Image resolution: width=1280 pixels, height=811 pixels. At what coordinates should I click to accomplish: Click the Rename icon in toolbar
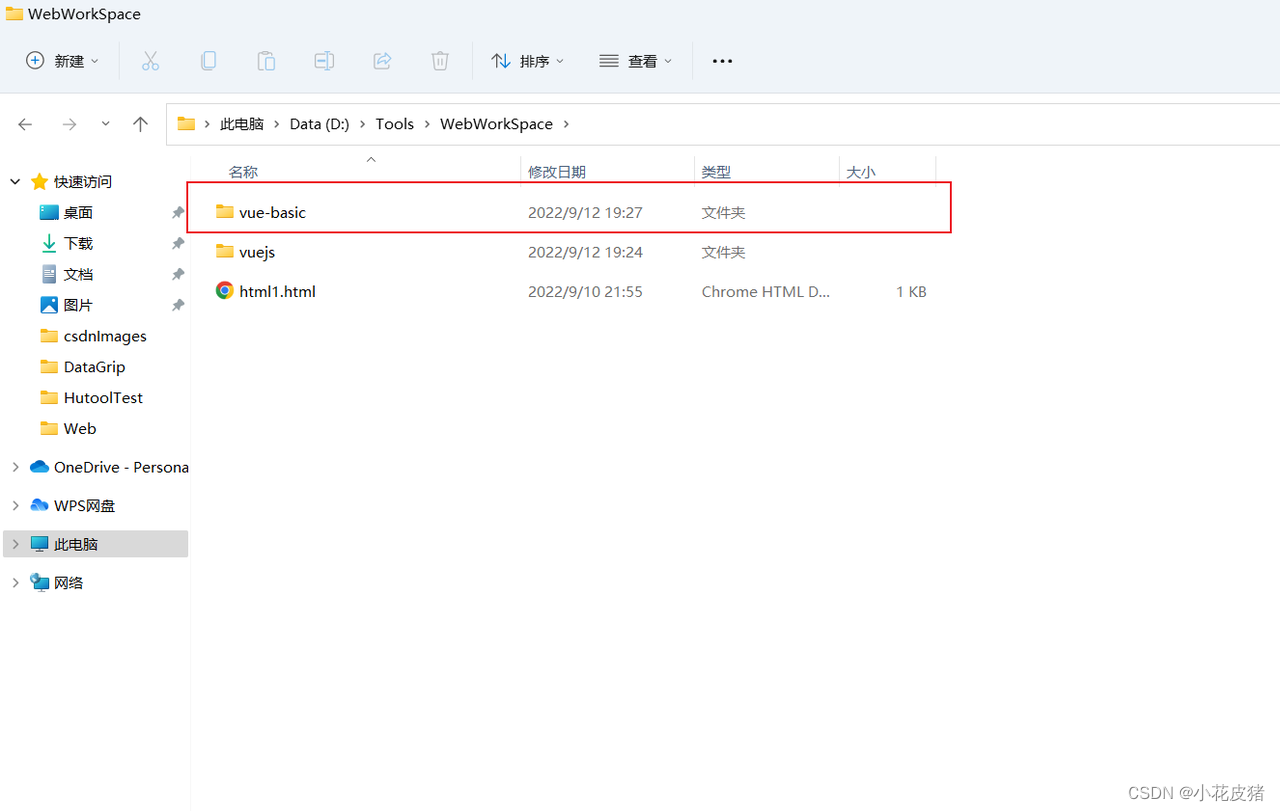click(x=324, y=61)
